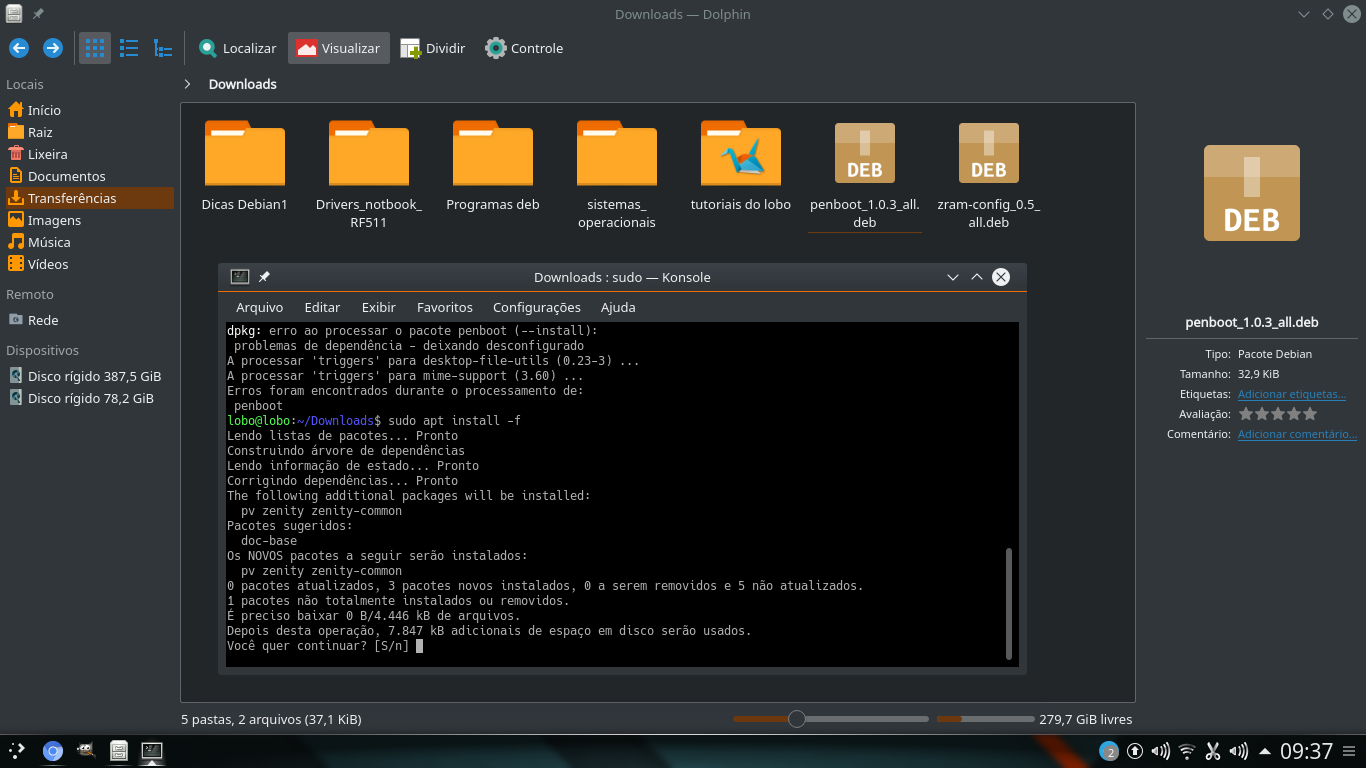Roll up the Konsole window shade

[x=977, y=277]
